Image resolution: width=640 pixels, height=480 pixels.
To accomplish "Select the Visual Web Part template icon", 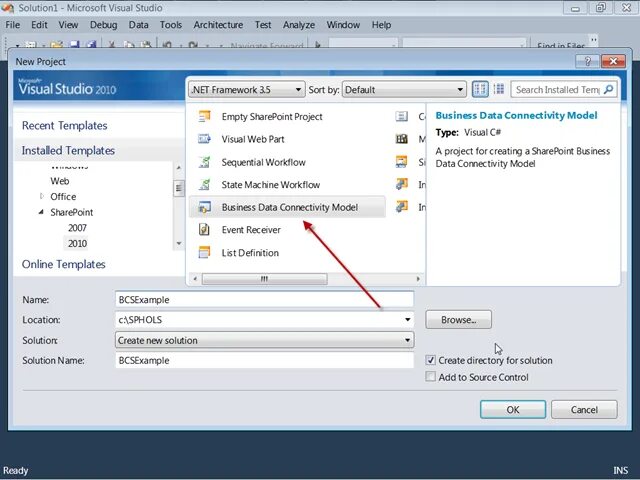I will tap(204, 139).
